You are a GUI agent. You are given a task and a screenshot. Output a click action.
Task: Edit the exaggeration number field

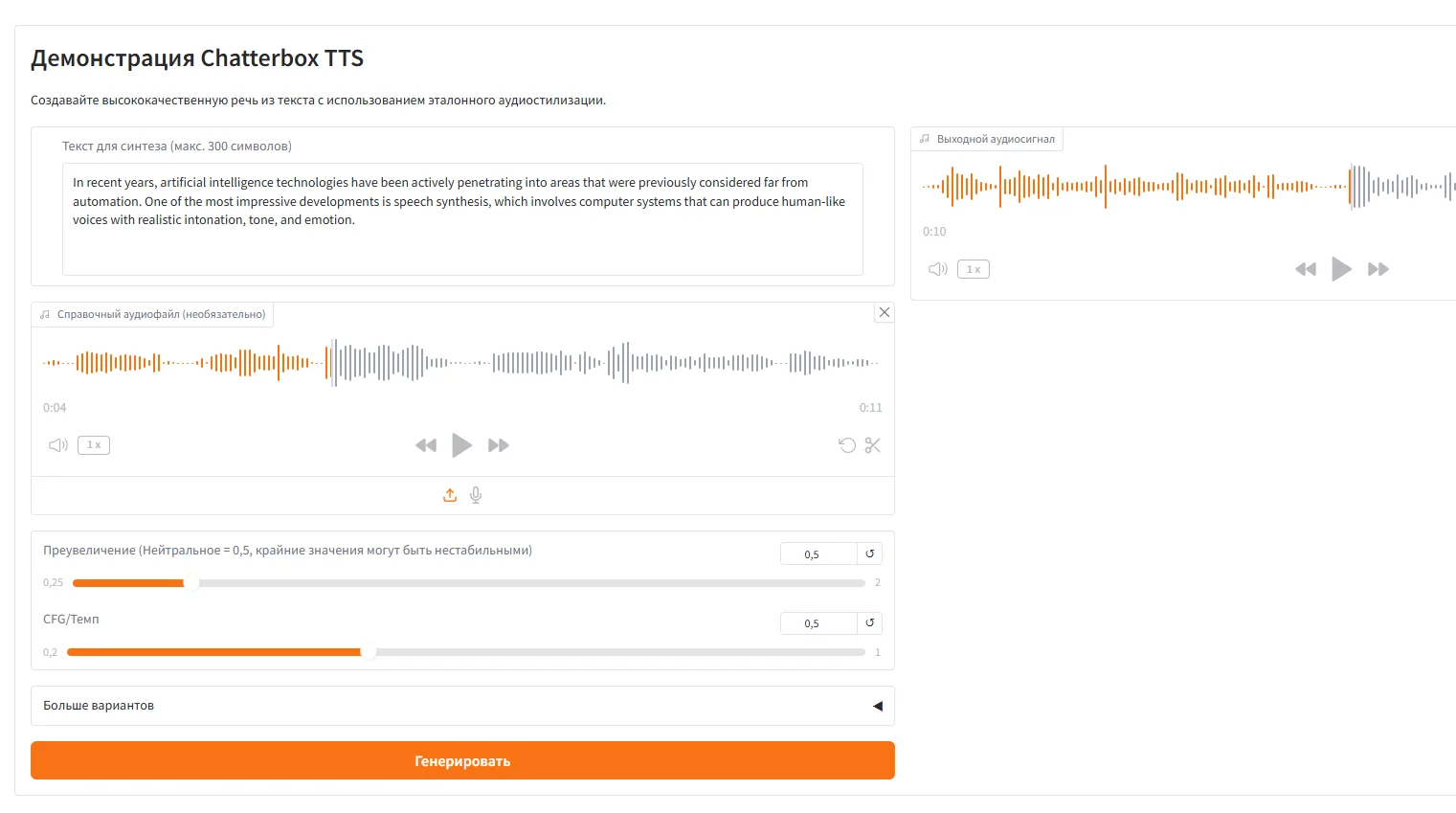818,553
